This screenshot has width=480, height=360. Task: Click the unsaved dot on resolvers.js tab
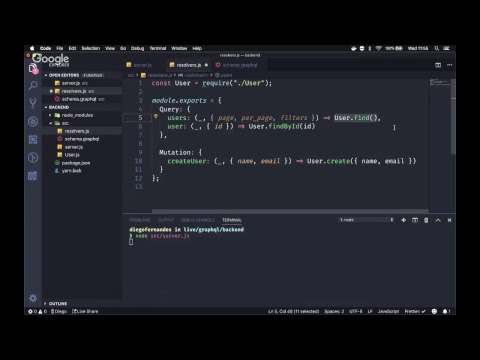[x=206, y=65]
